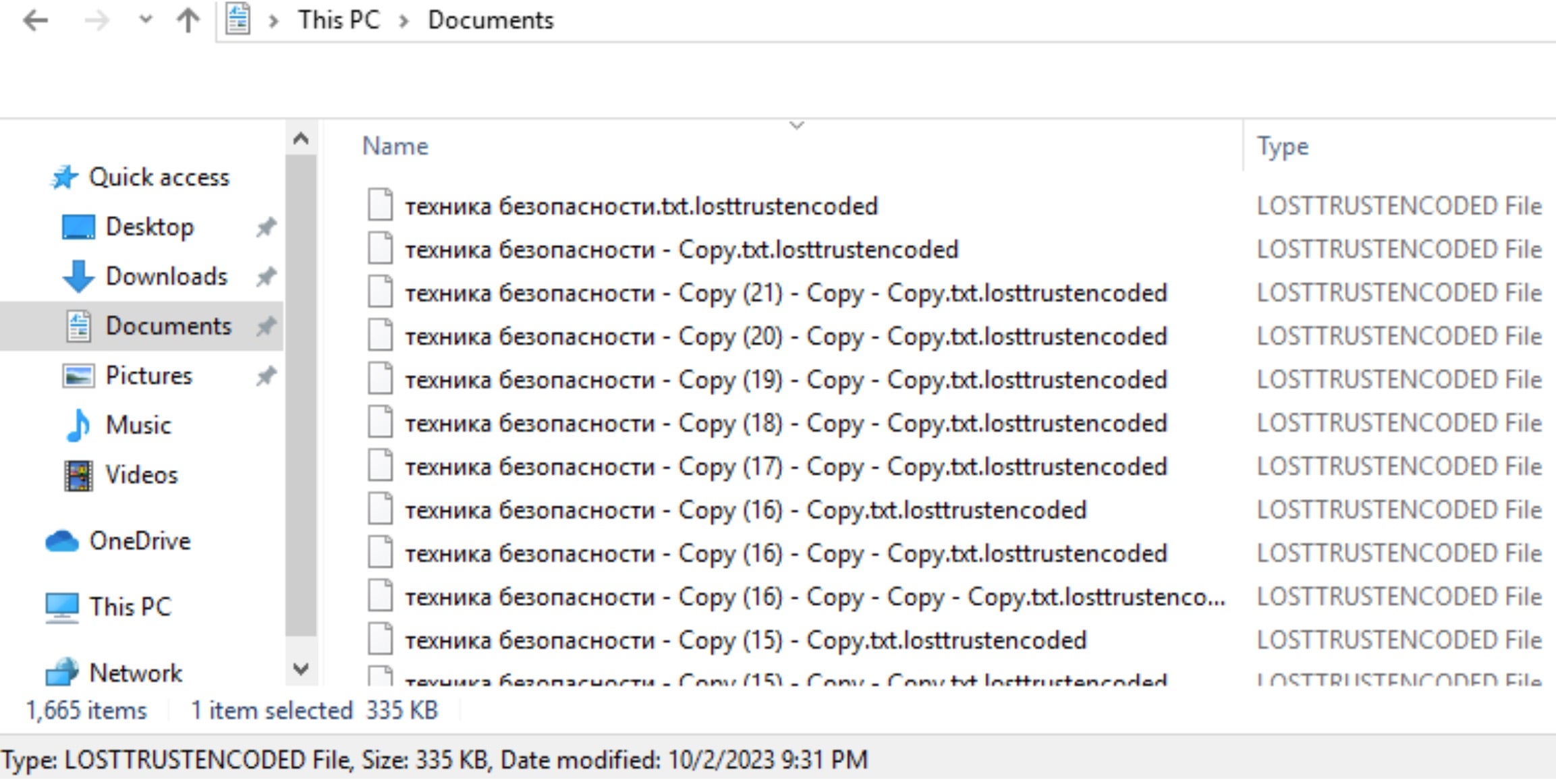The height and width of the screenshot is (784, 1556).
Task: Select Network in navigation pane
Action: point(135,673)
